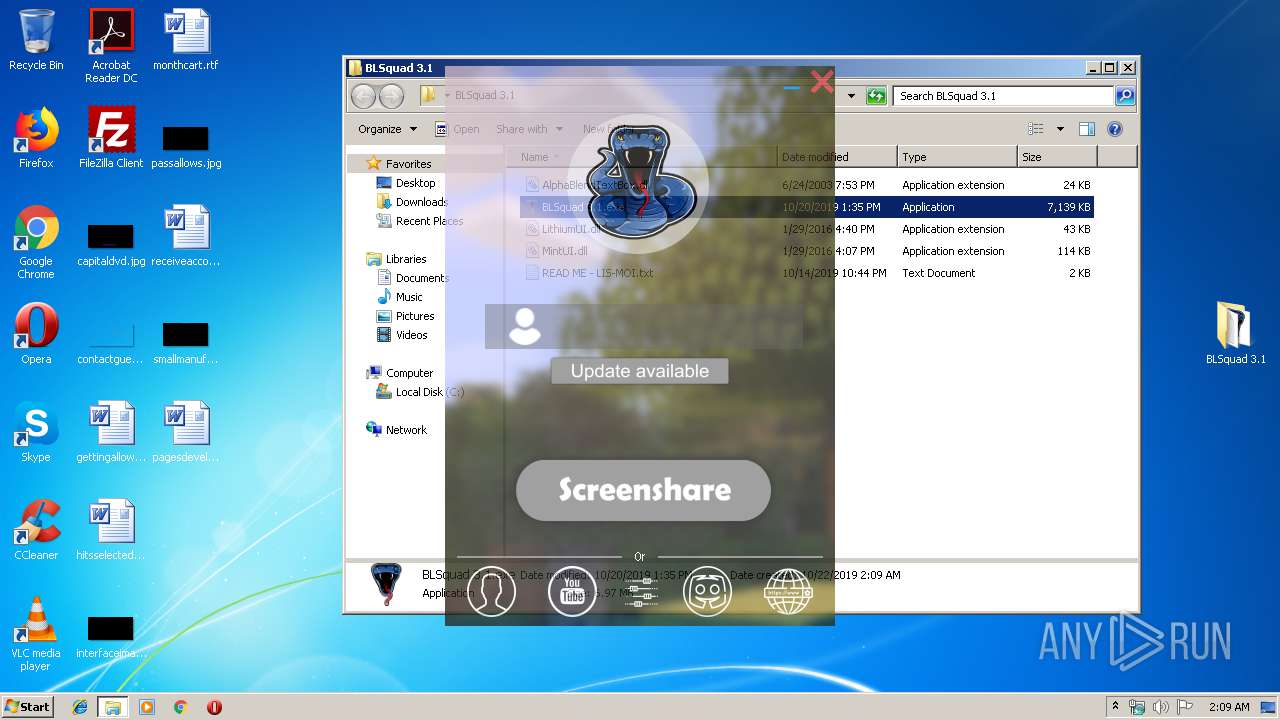This screenshot has width=1280, height=720.
Task: Sort files by Type column
Action: (x=957, y=157)
